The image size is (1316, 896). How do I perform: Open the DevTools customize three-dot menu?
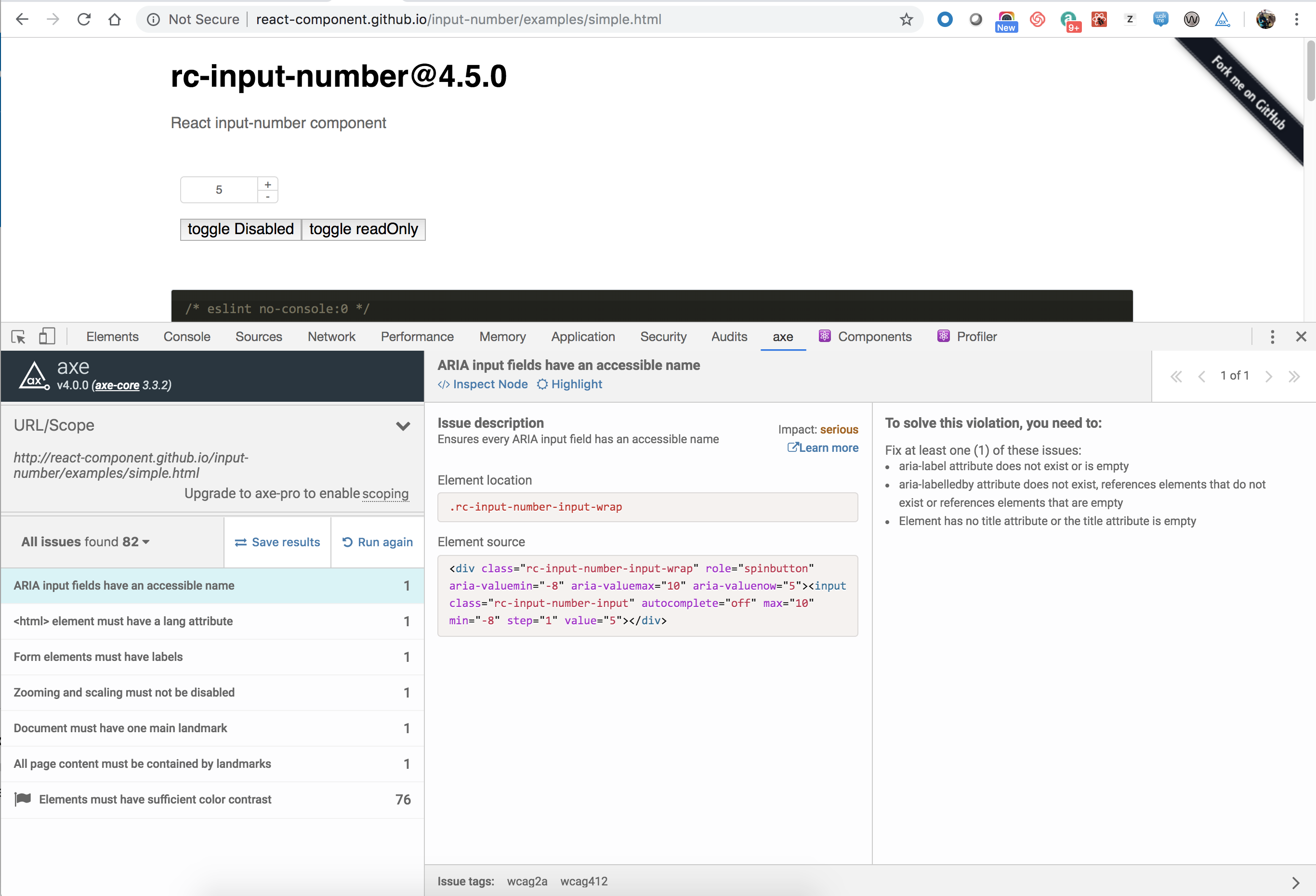pyautogui.click(x=1272, y=337)
